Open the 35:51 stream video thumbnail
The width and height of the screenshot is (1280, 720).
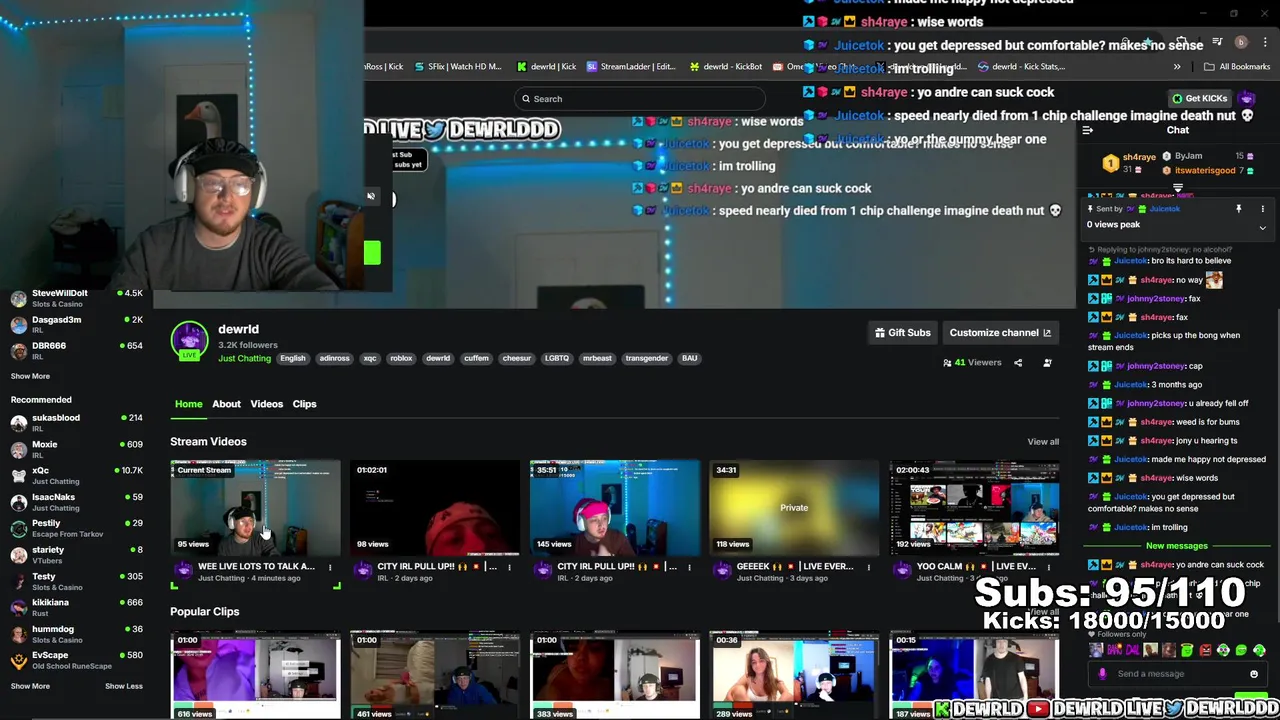(x=615, y=507)
